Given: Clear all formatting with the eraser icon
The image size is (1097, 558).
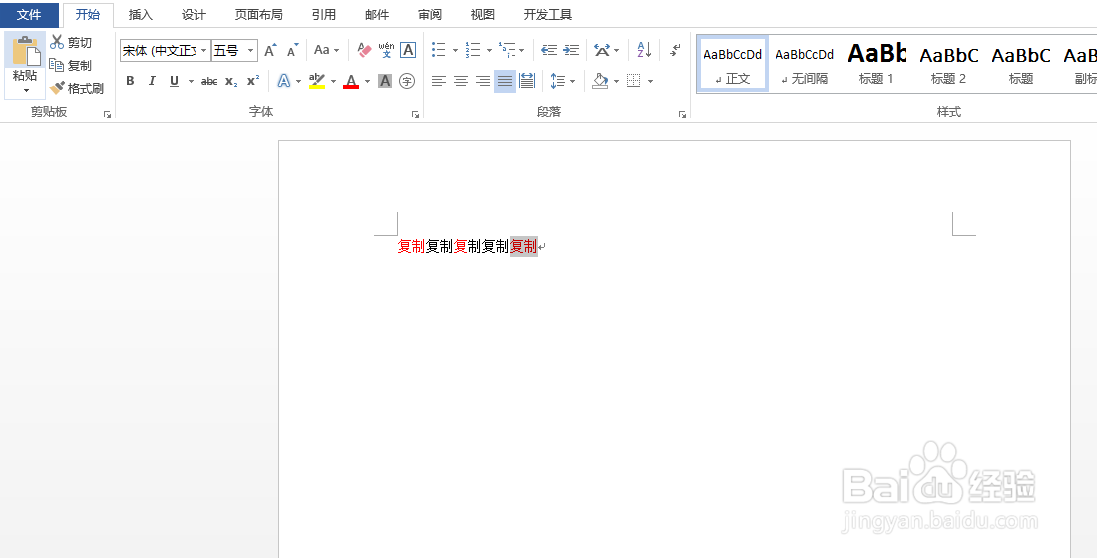Looking at the screenshot, I should [x=365, y=50].
